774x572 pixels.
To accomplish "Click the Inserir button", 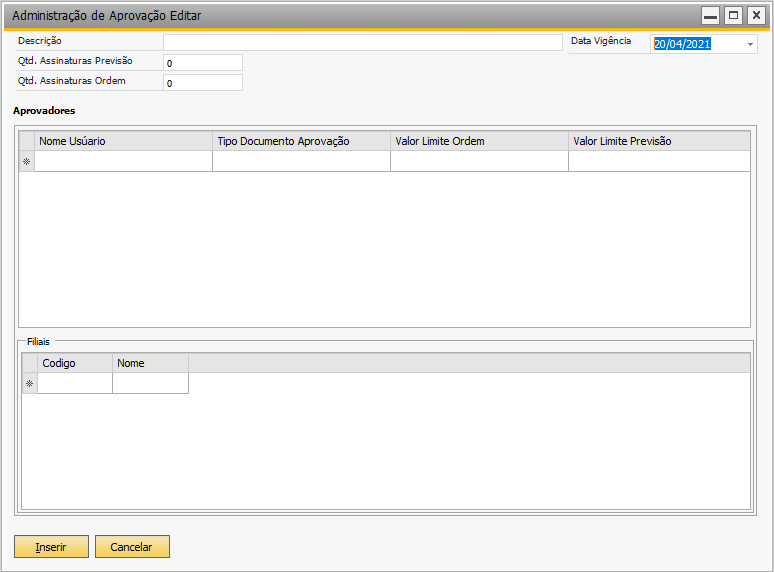I will (51, 546).
